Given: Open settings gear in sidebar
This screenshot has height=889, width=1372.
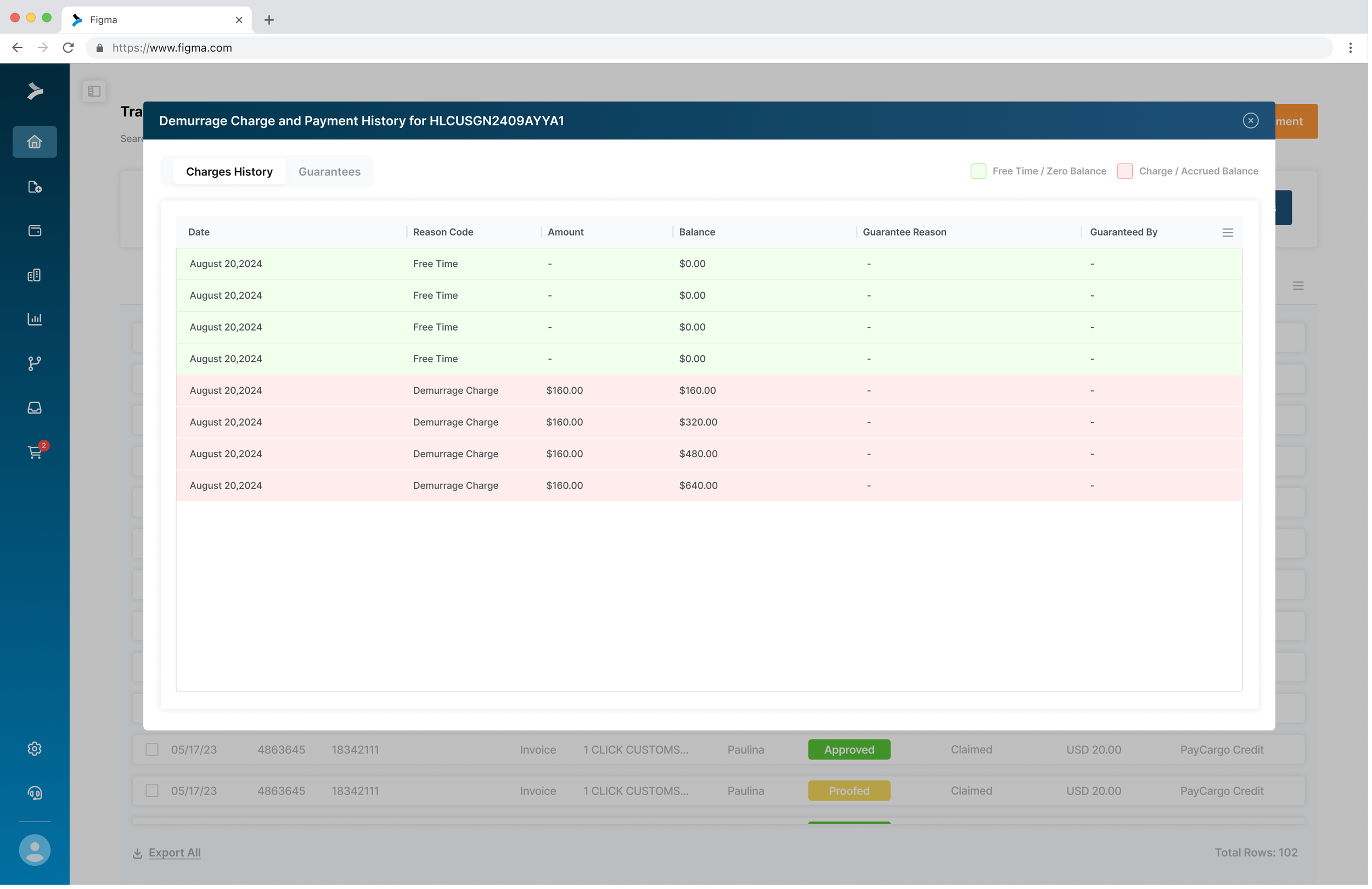Looking at the screenshot, I should coord(35,750).
